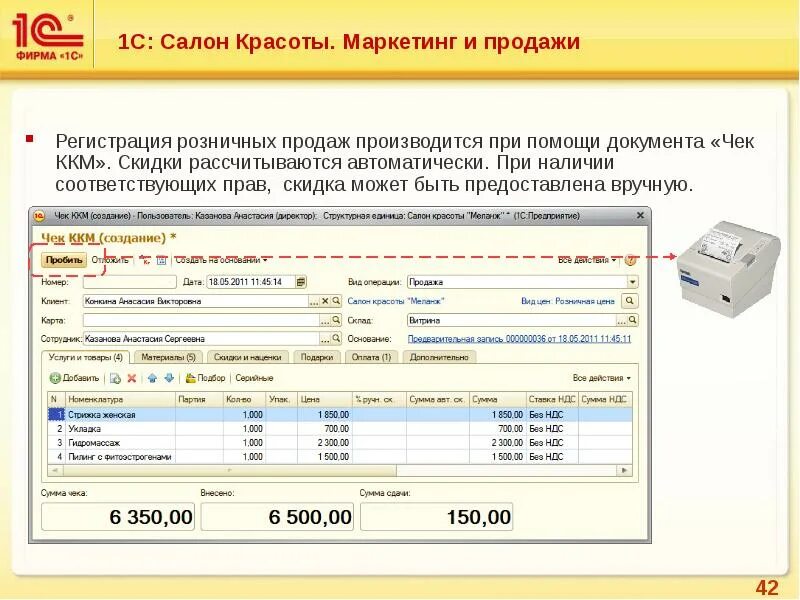
Task: Expand the Вид операции dropdown arrow
Action: click(632, 282)
